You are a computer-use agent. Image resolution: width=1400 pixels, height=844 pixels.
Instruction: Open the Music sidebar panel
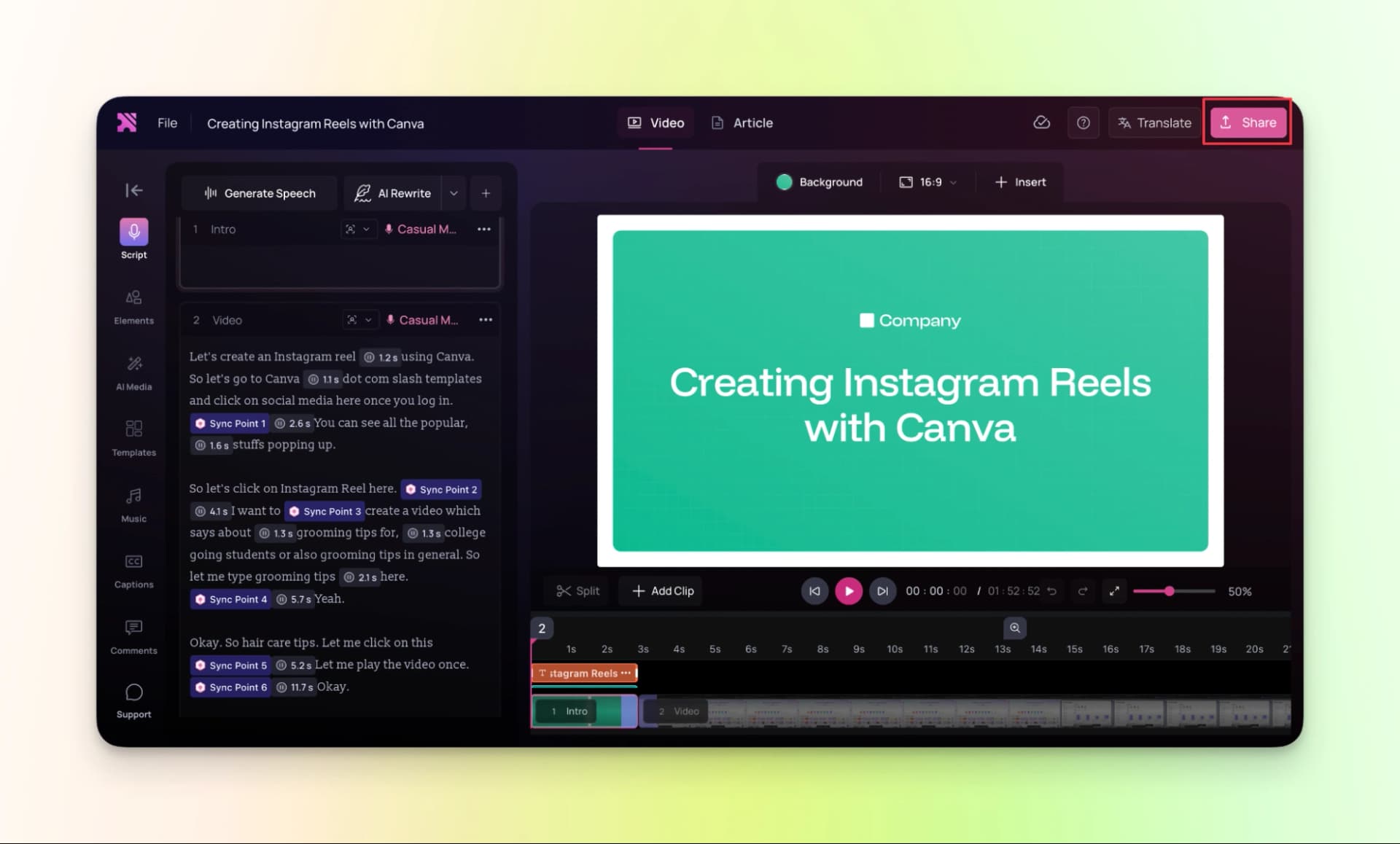pyautogui.click(x=133, y=504)
